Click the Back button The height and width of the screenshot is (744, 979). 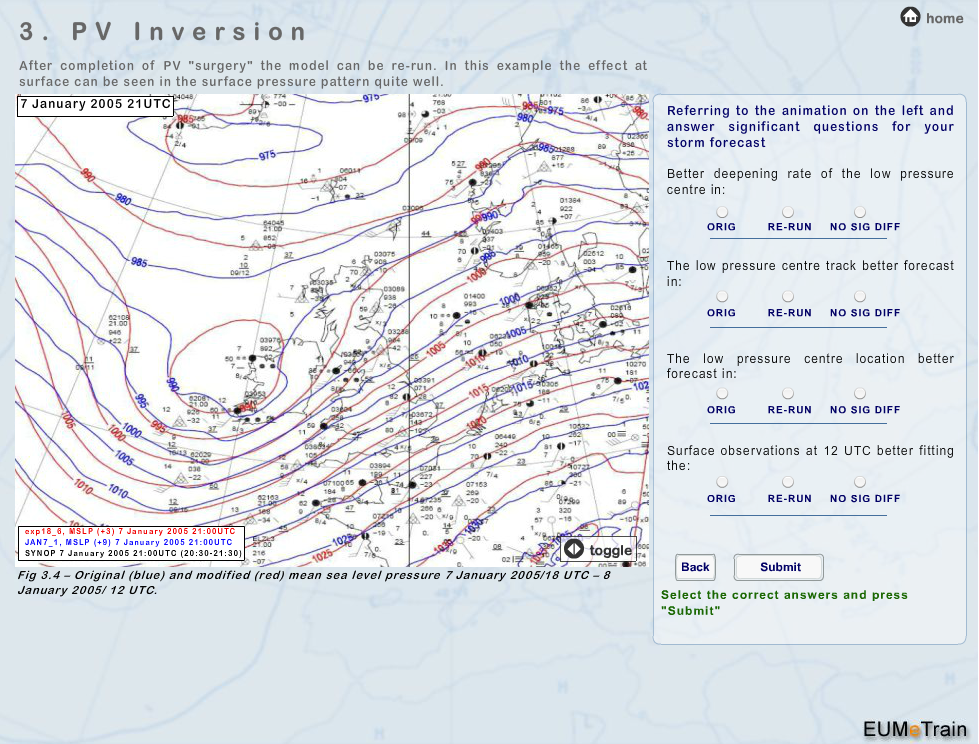695,567
